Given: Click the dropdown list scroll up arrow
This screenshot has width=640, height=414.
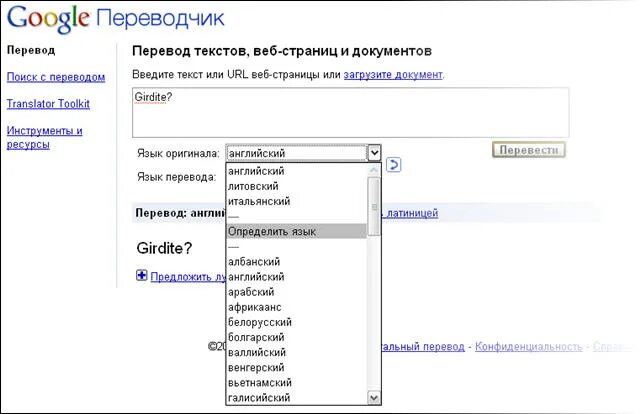Looking at the screenshot, I should point(374,170).
